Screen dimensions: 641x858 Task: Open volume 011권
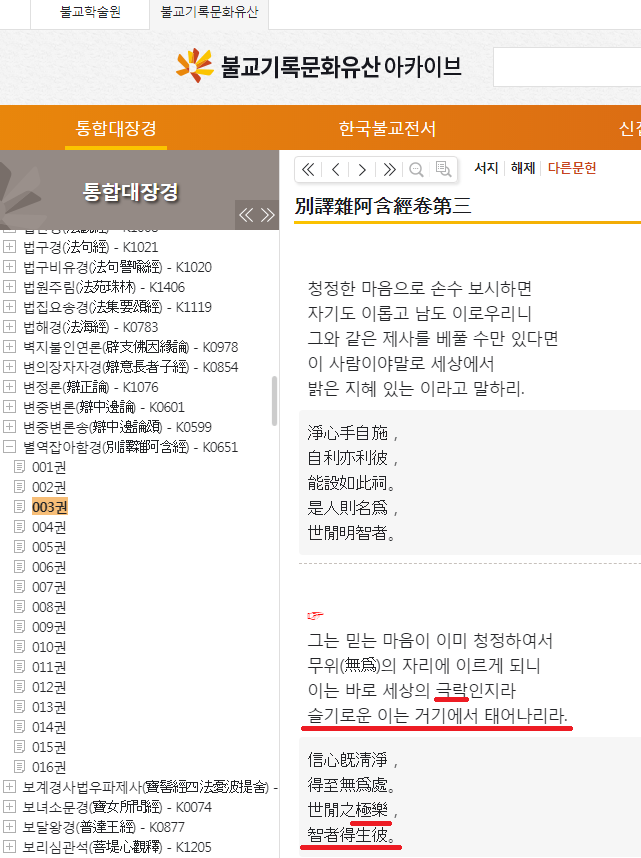coord(49,667)
